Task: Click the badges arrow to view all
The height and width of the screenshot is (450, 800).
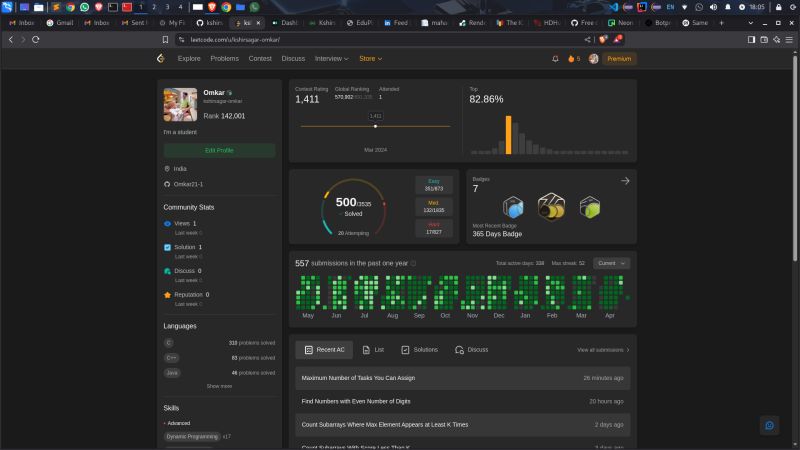Action: click(625, 181)
